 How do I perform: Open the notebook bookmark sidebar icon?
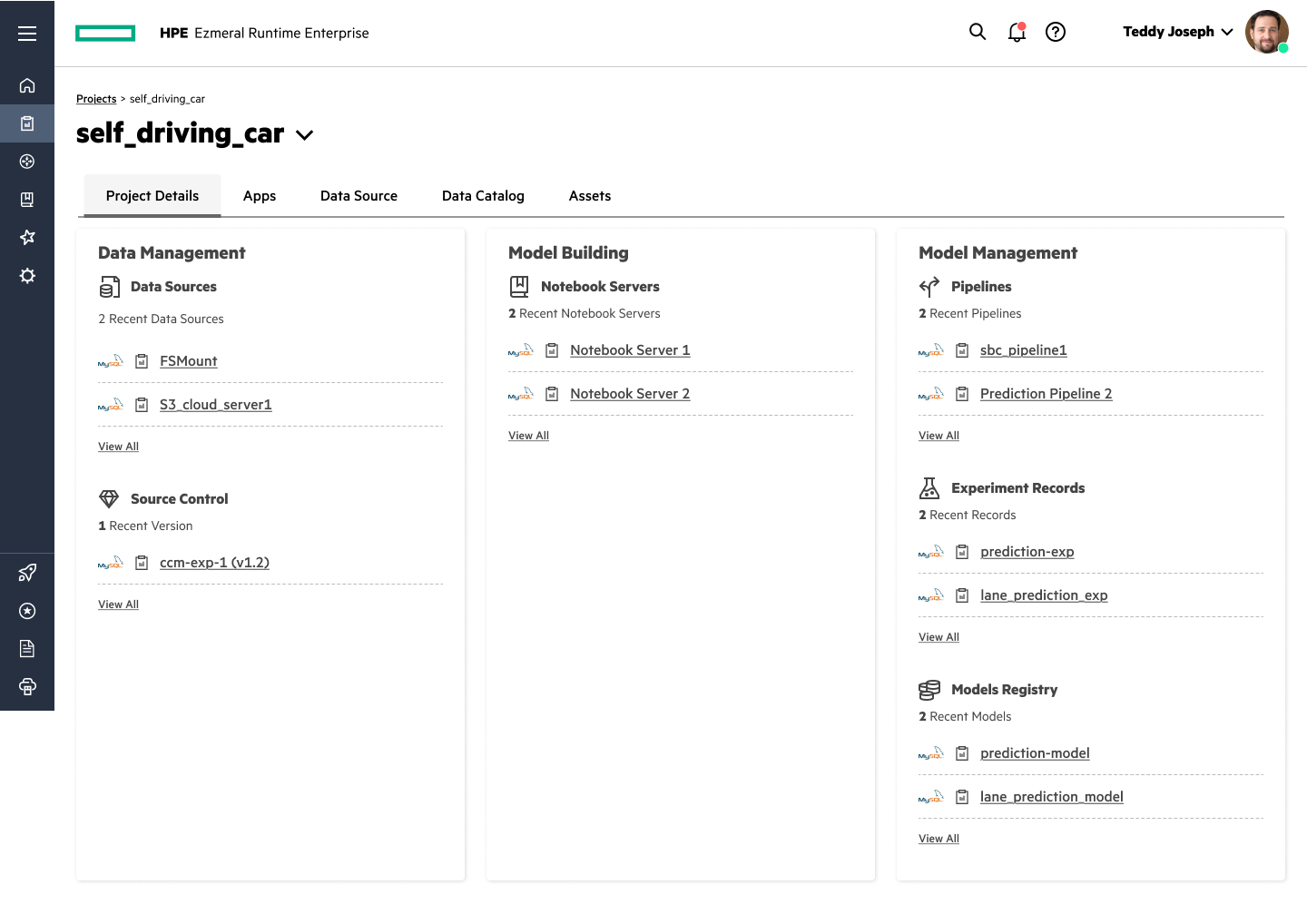(x=27, y=200)
